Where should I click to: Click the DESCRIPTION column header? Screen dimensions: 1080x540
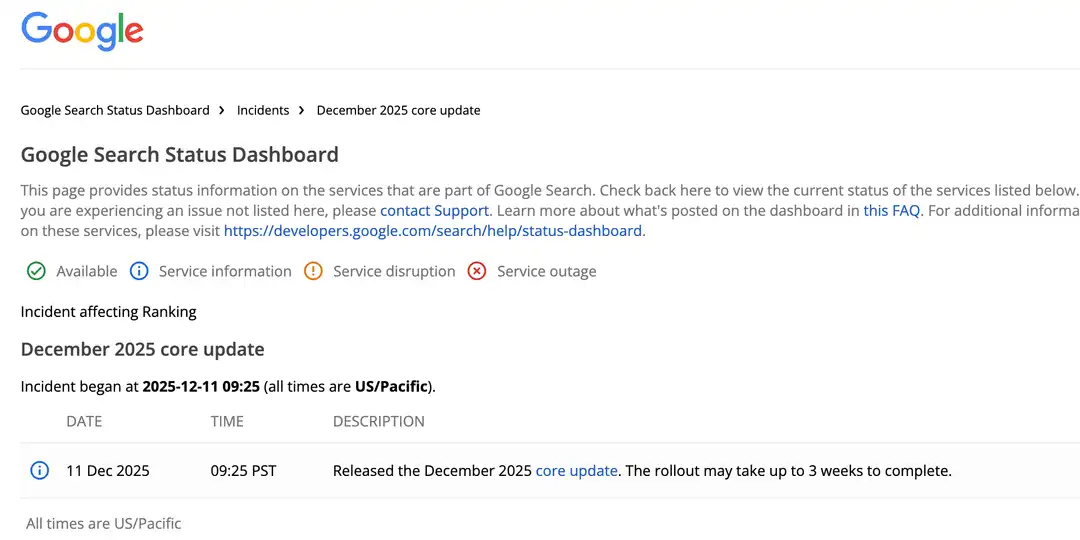[x=378, y=421]
